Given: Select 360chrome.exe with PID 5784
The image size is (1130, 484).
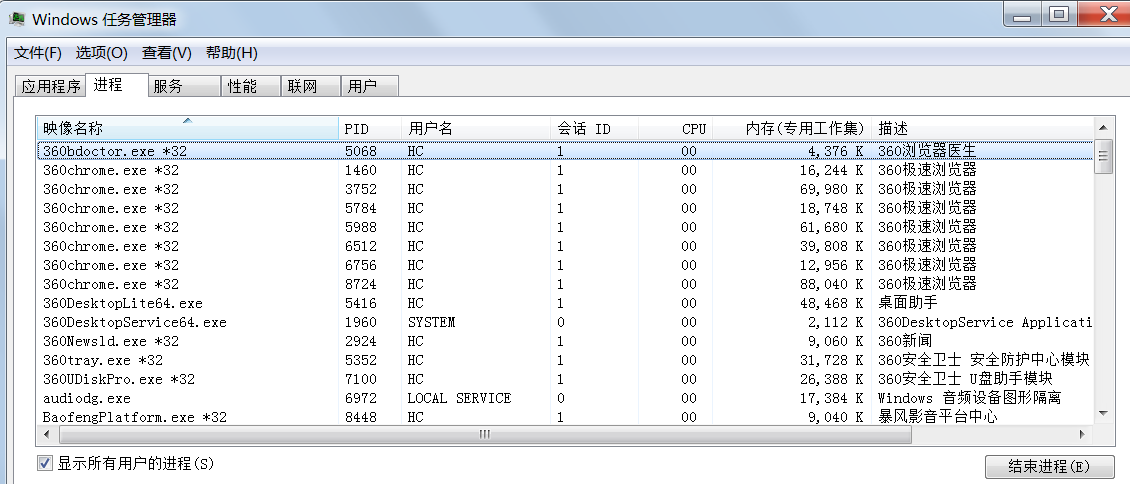Looking at the screenshot, I should coord(565,208).
